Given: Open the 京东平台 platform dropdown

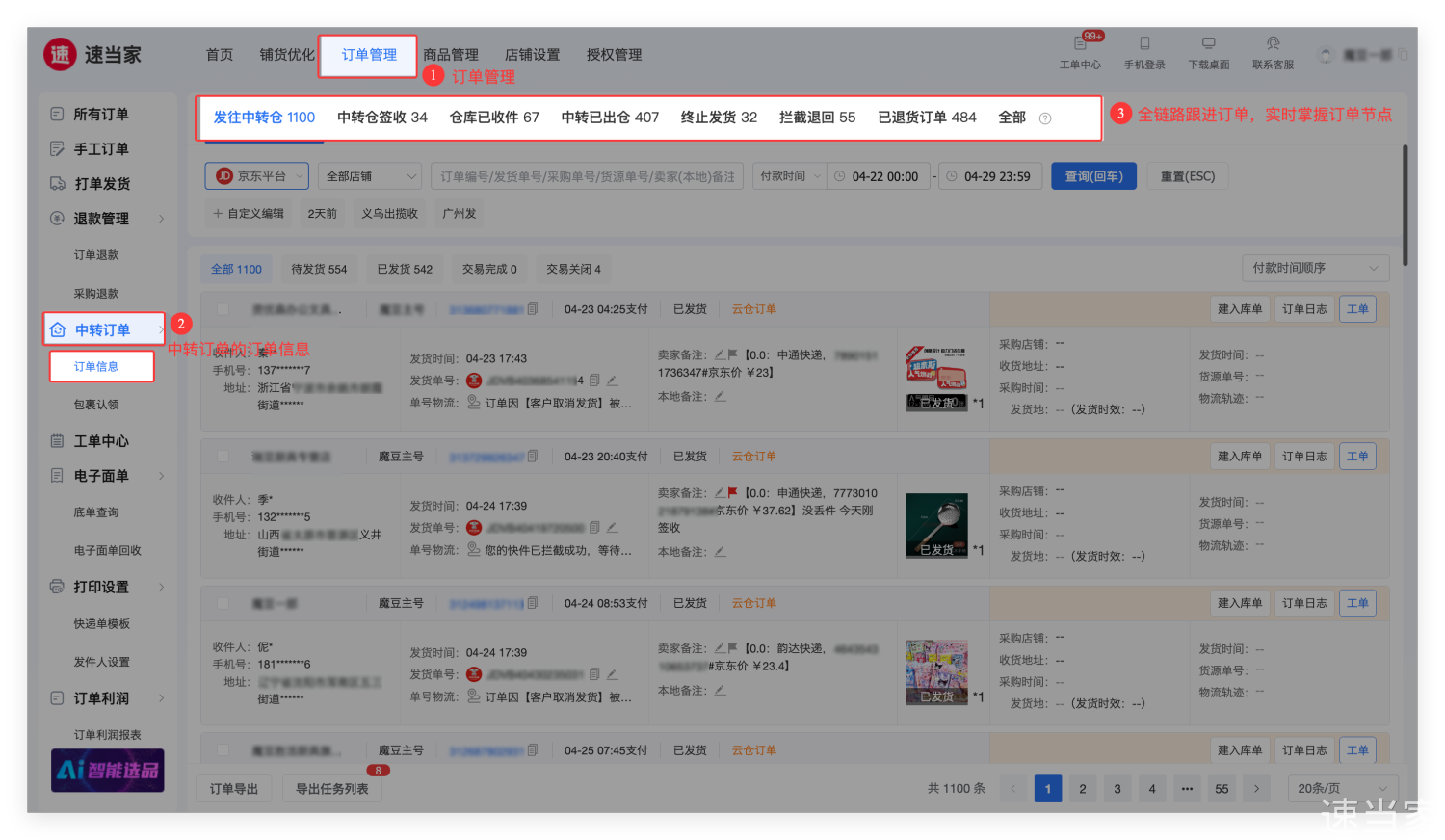Looking at the screenshot, I should [x=256, y=176].
